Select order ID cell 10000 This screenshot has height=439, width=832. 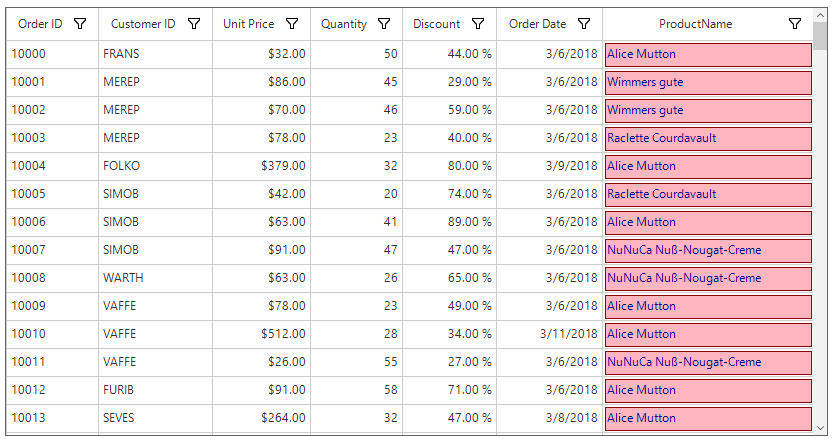[x=52, y=54]
